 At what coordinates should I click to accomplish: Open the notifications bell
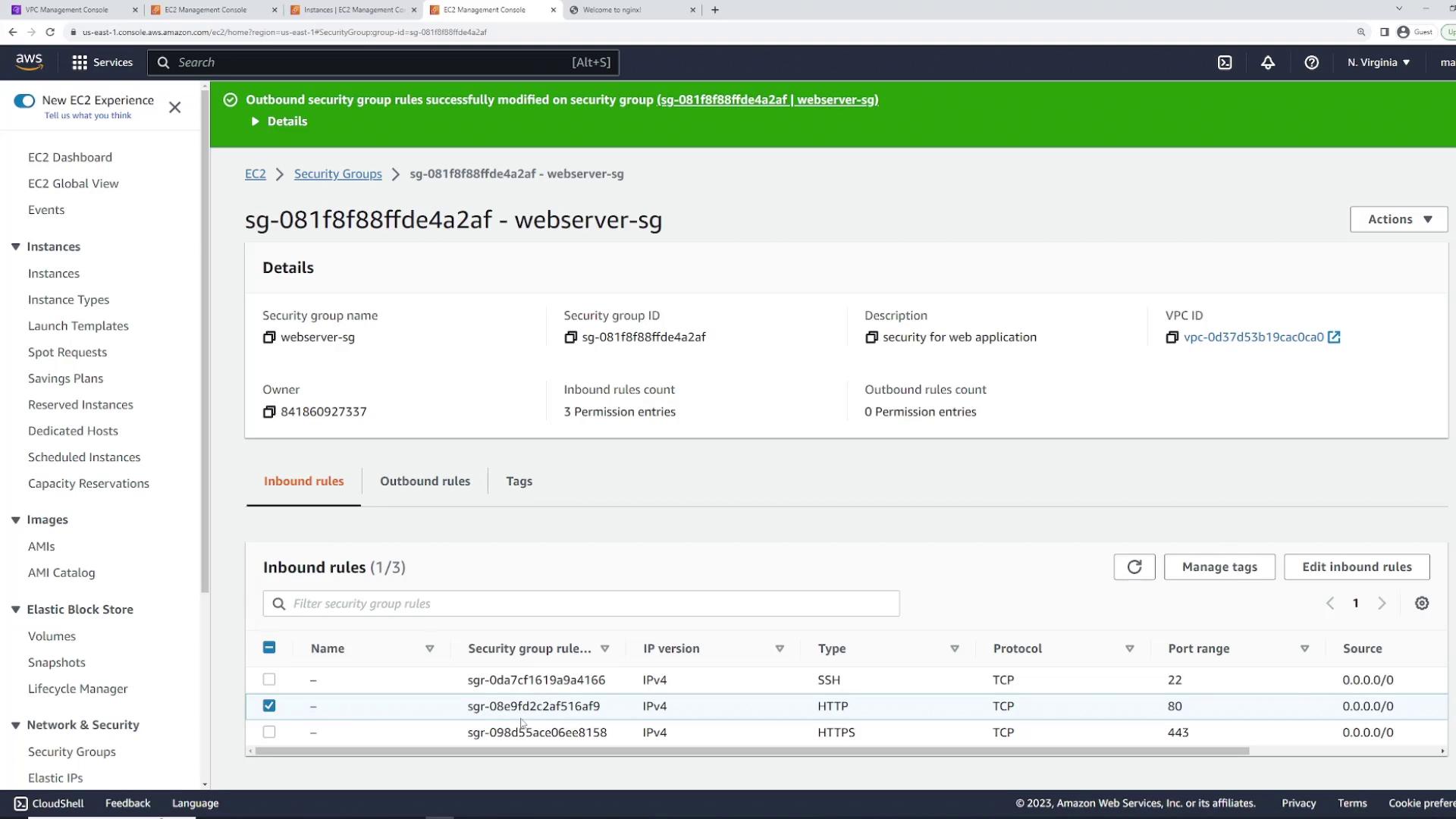click(x=1268, y=63)
